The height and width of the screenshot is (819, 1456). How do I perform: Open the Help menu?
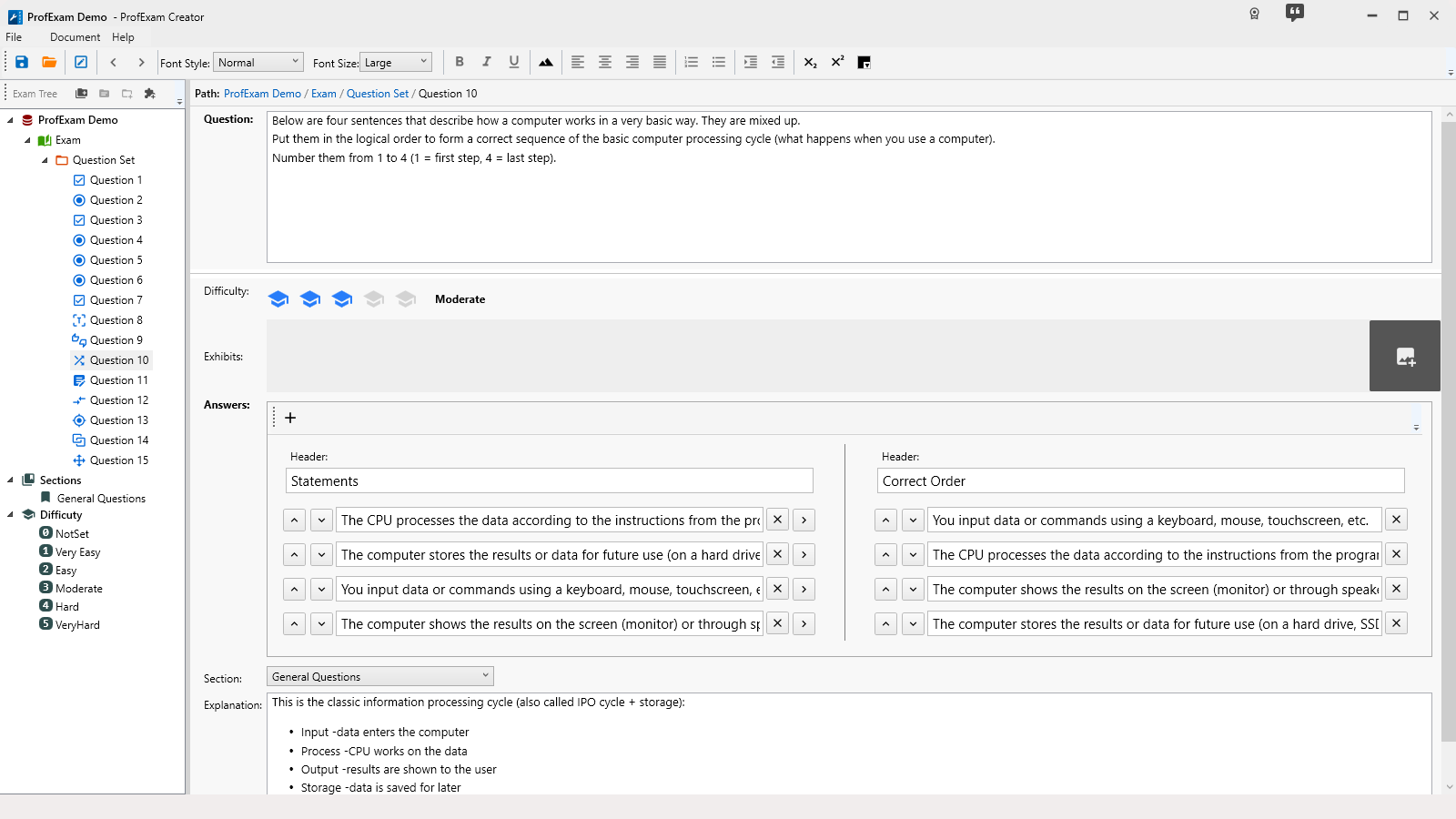pyautogui.click(x=123, y=37)
